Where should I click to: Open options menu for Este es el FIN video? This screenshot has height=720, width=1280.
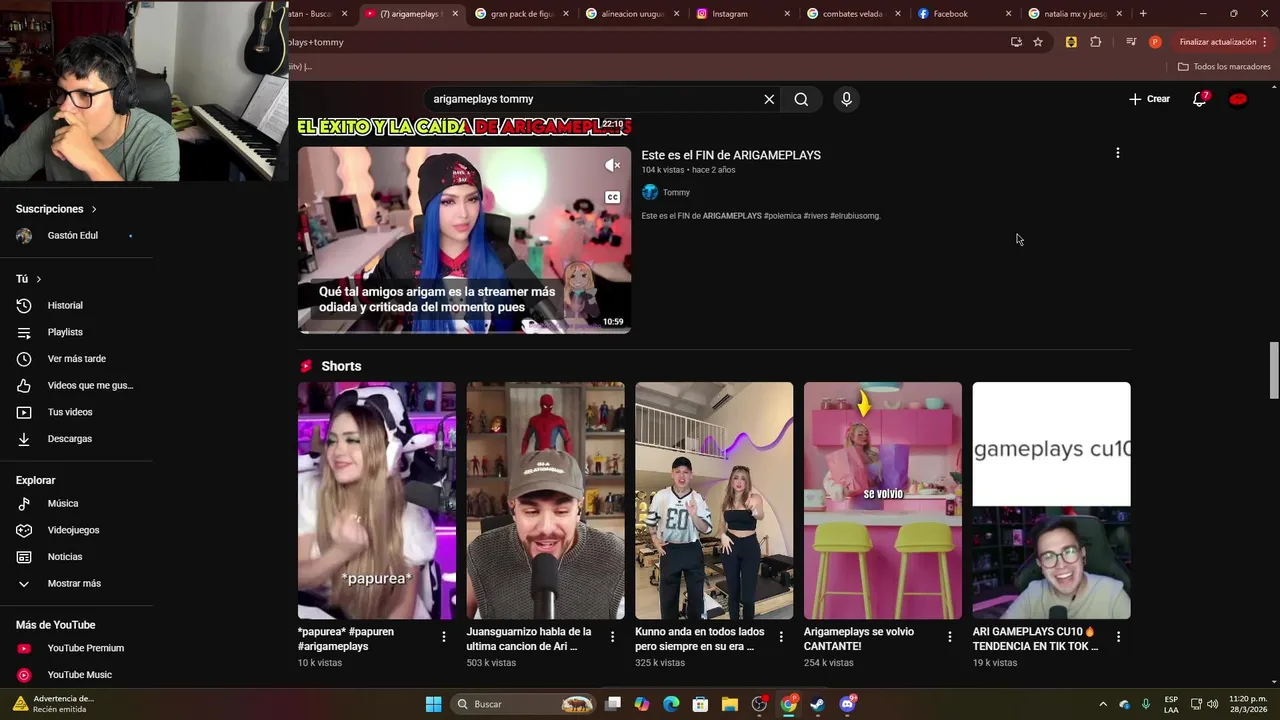pos(1118,153)
